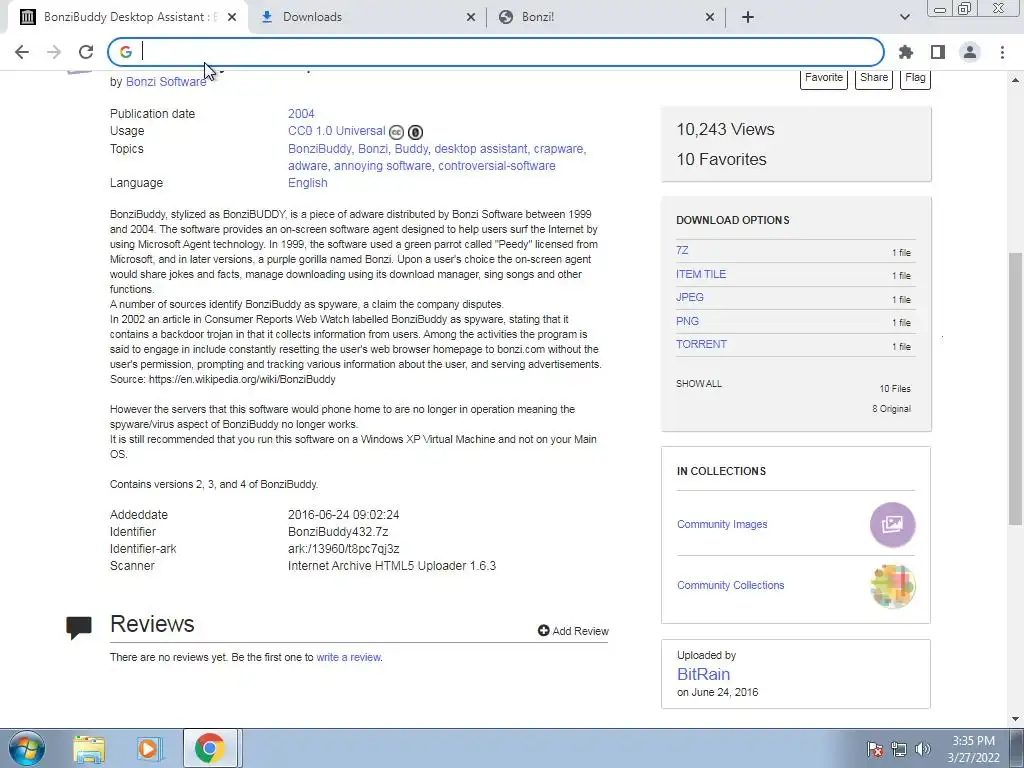Open the ITEM TILE download option
Viewport: 1024px width, 768px height.
pos(701,274)
